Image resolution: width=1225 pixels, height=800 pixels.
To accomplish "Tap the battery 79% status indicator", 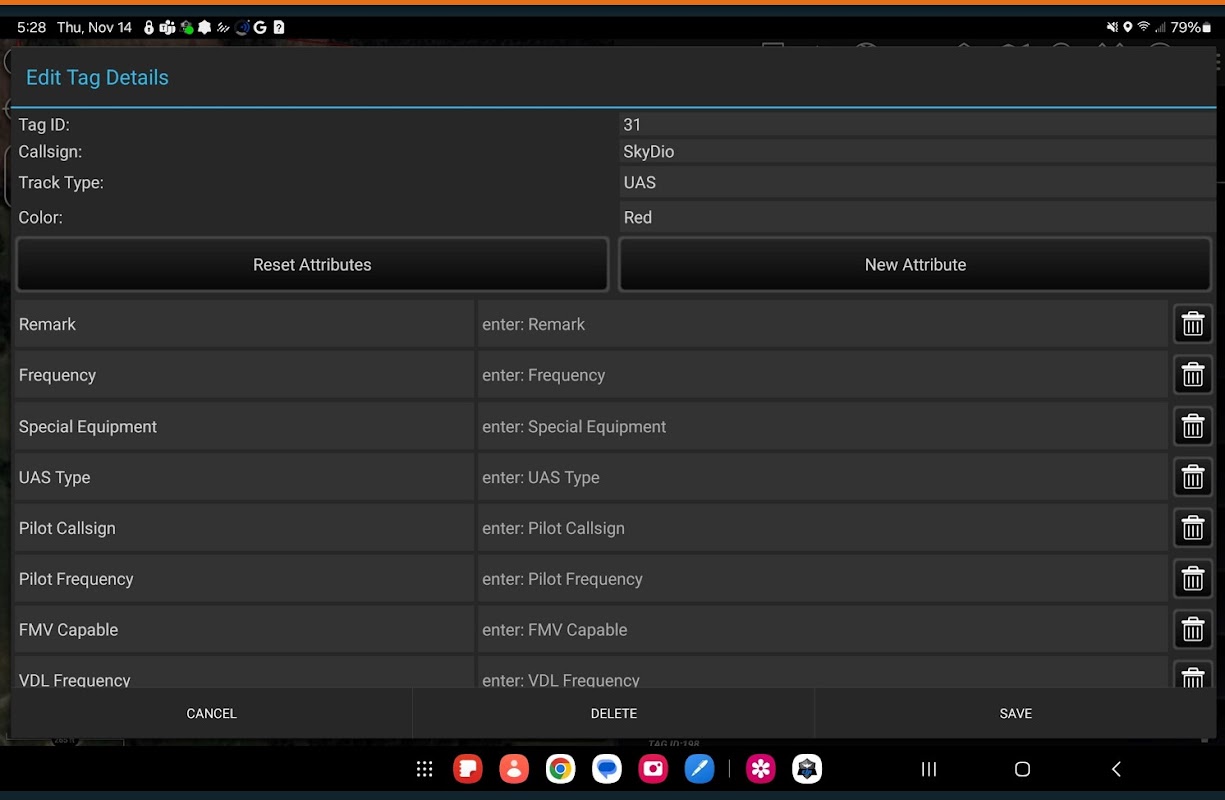I will 1190,27.
